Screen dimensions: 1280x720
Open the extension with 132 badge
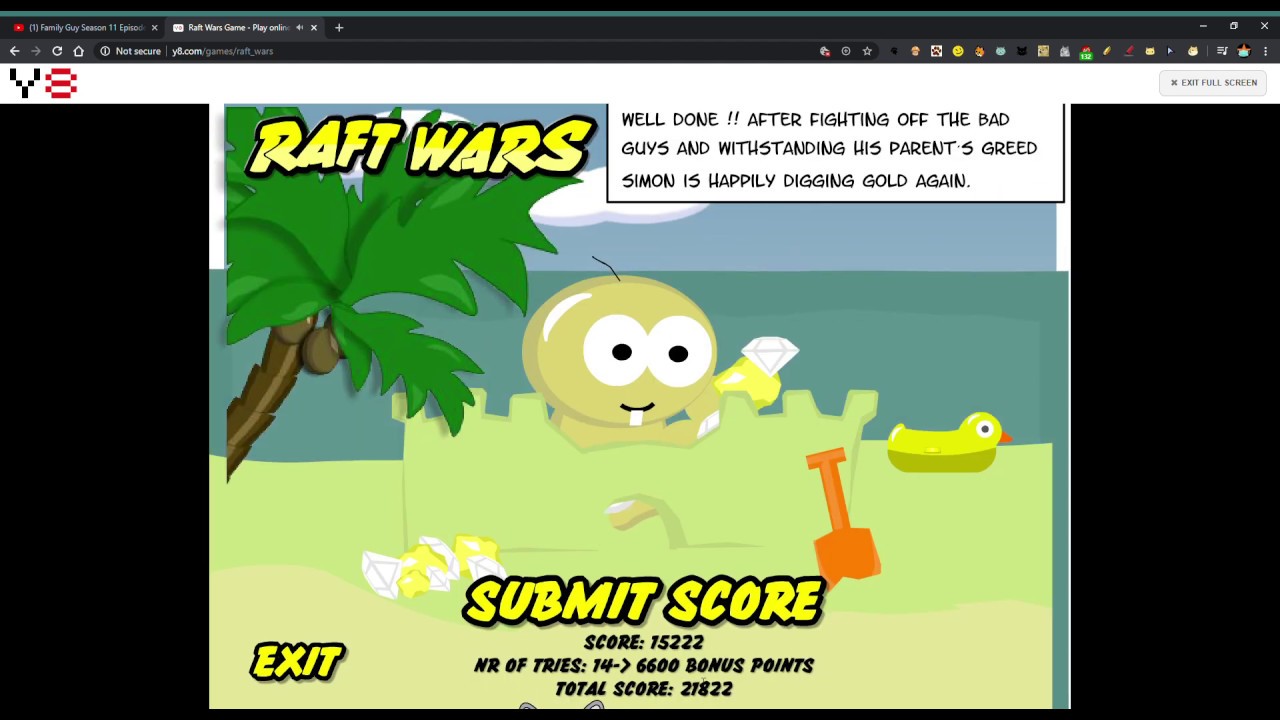coord(1085,52)
